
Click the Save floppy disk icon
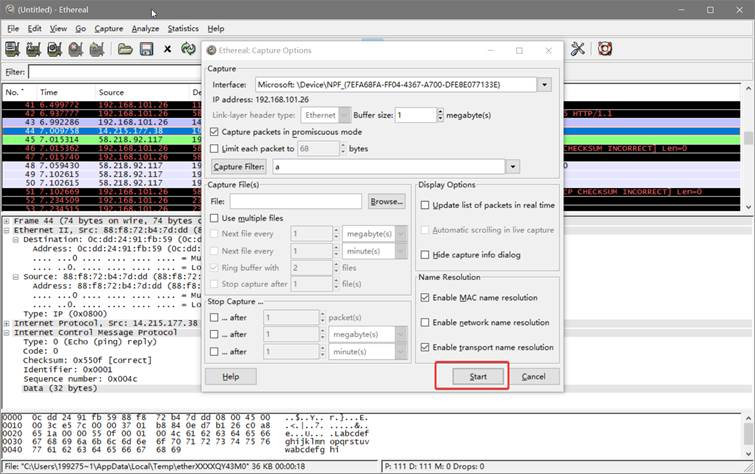tap(146, 49)
